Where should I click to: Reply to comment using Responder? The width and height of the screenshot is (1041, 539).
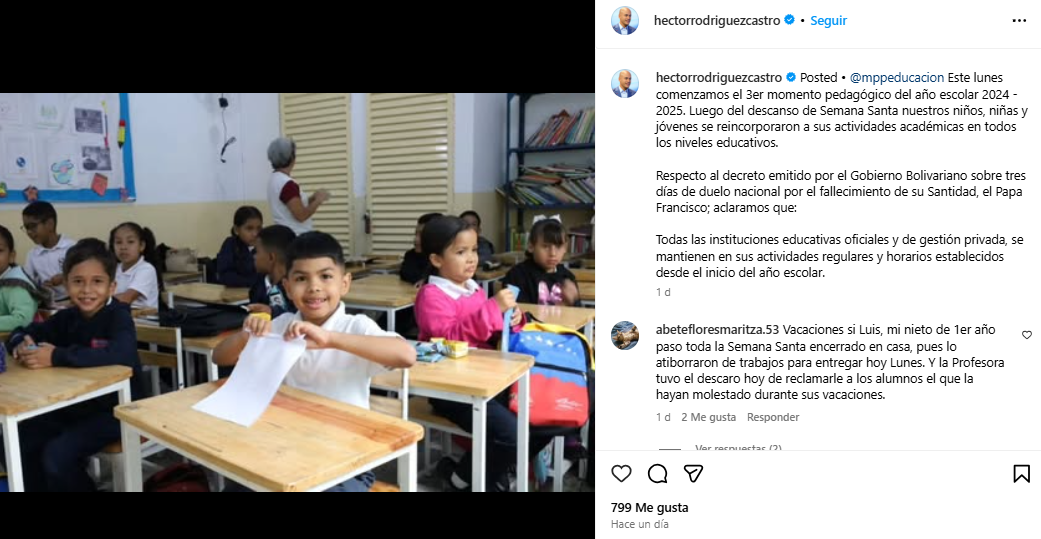point(773,418)
